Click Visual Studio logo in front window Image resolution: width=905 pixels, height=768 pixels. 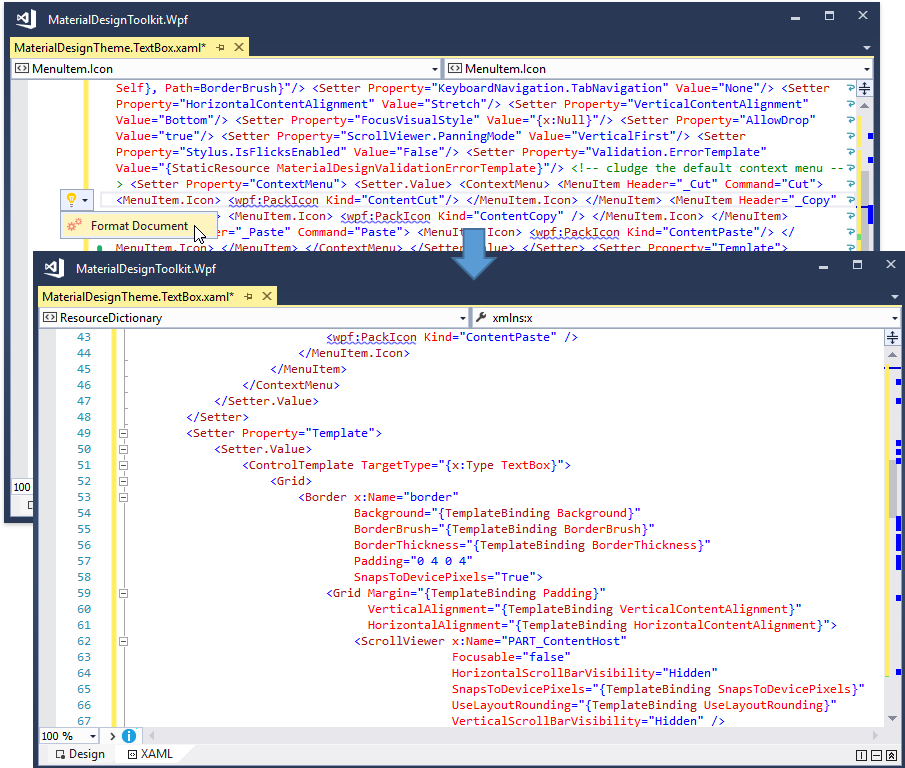pos(54,268)
